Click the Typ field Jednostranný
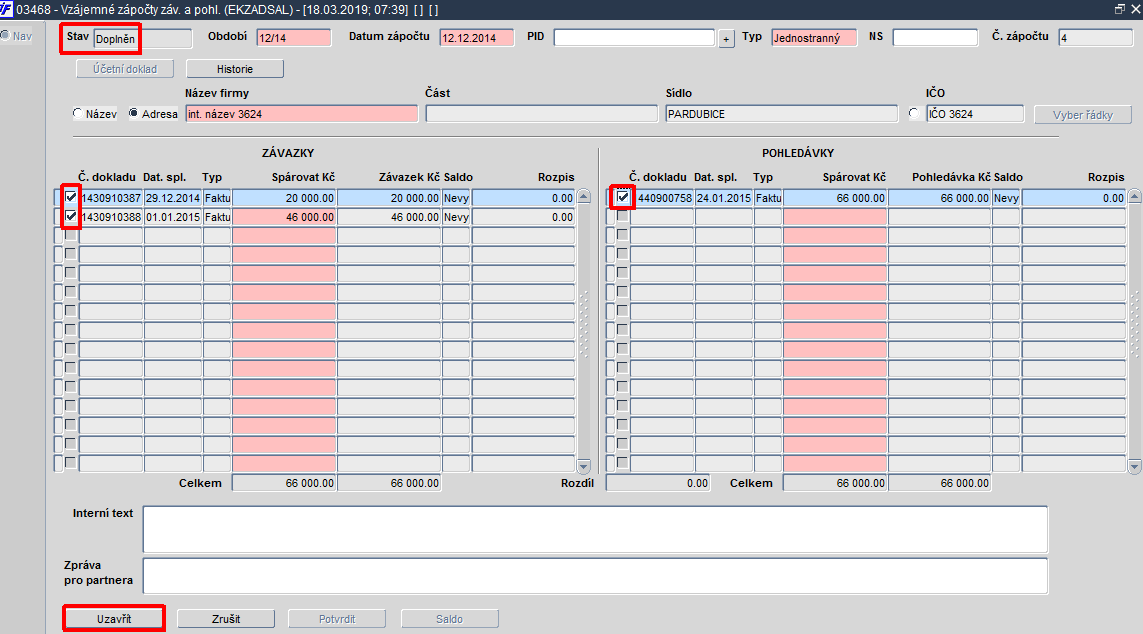The height and width of the screenshot is (634, 1143). 814,38
